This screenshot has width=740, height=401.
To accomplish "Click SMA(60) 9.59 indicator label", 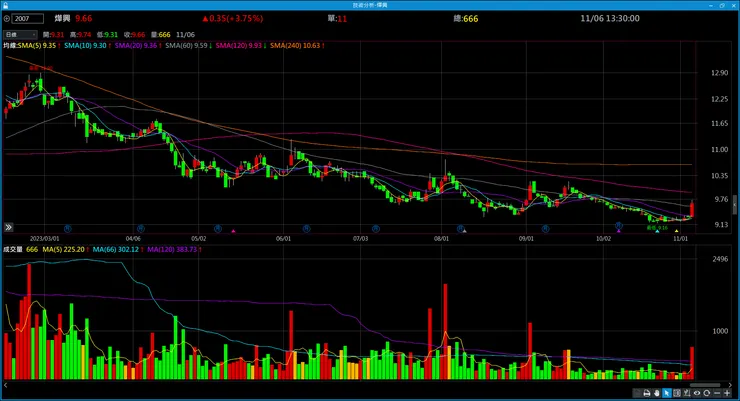I will tap(186, 46).
